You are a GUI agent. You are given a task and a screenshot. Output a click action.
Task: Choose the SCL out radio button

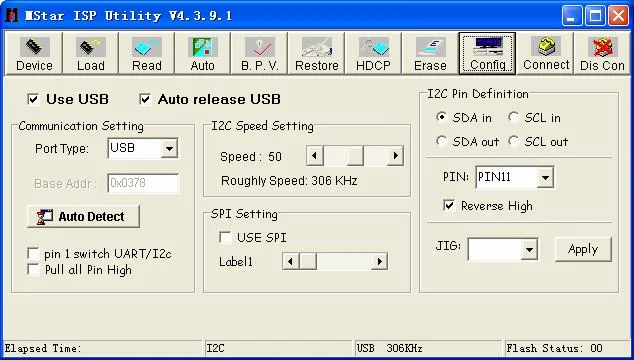tap(514, 141)
